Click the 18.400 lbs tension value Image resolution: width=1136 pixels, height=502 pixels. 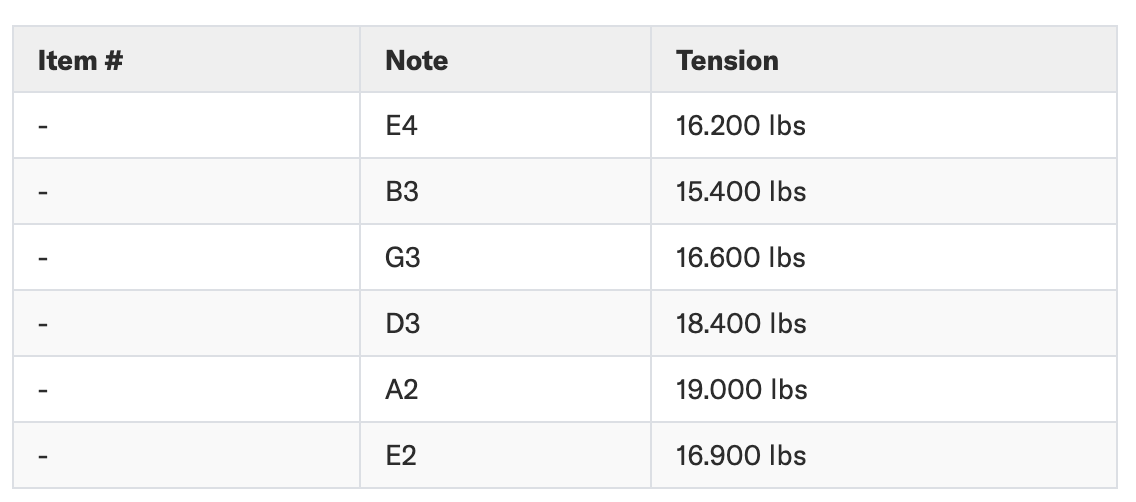741,324
